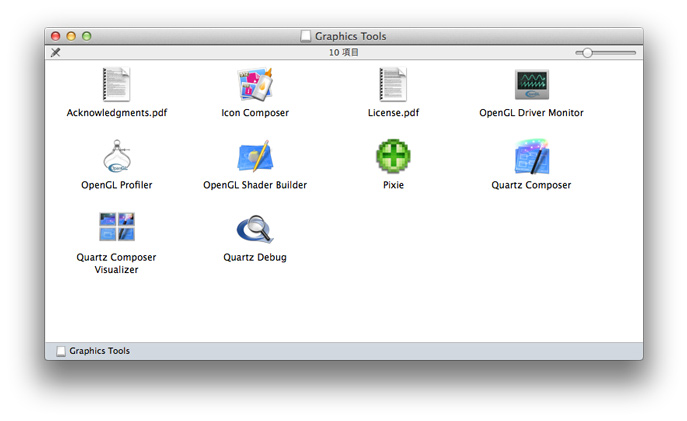Screen dimensions: 687x421
Task: Click the "10 項目" item count text
Action: [x=344, y=53]
